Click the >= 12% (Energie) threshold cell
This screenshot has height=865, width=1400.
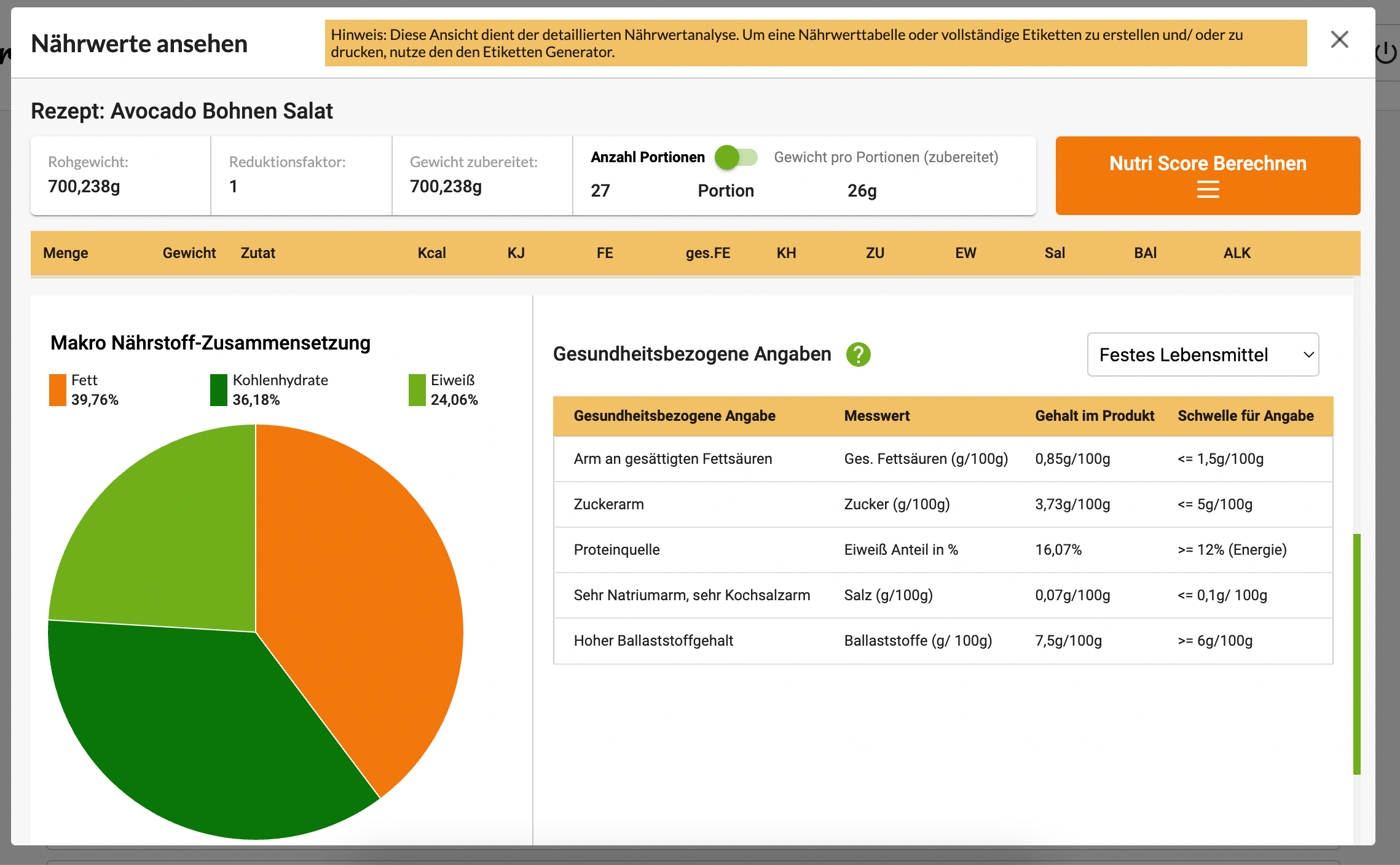[x=1232, y=550]
